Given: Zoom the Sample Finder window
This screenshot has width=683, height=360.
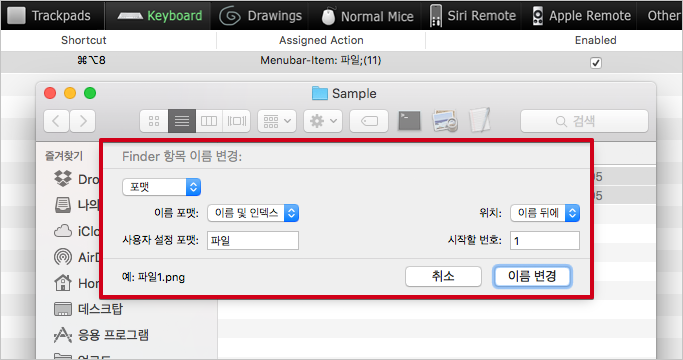Looking at the screenshot, I should tap(90, 93).
